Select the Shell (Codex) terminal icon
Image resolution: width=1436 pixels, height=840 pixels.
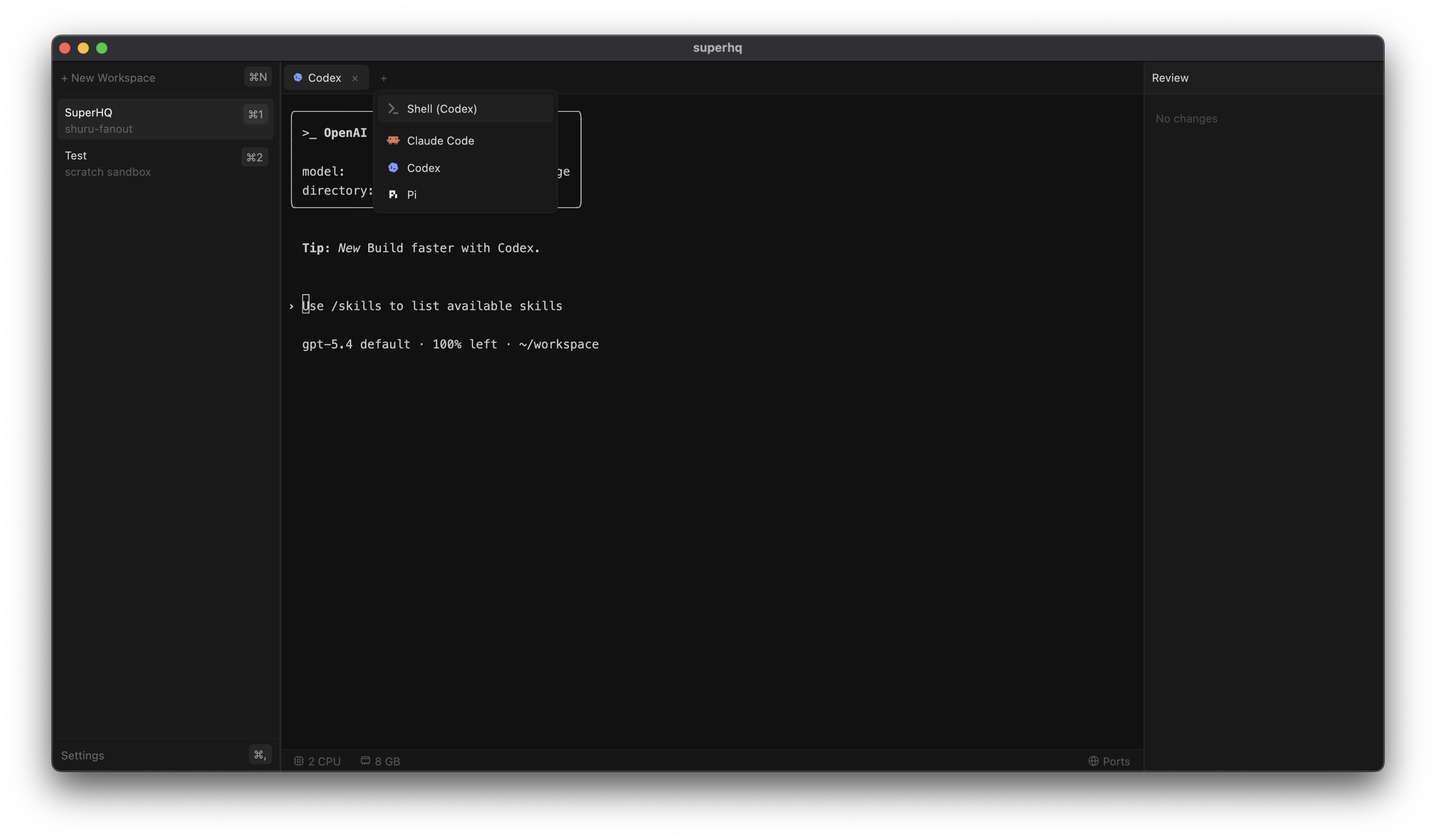(x=393, y=108)
